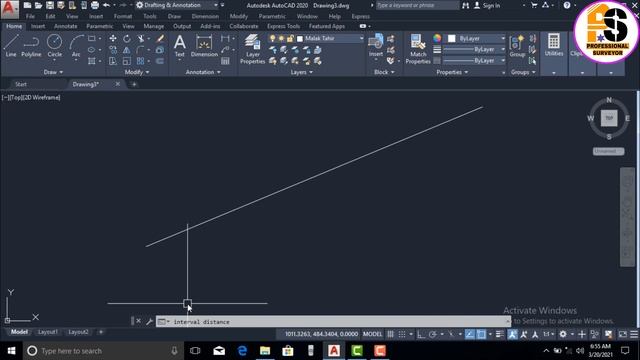Switch to the Express Tools ribbon tab
The image size is (640, 360).
click(283, 26)
